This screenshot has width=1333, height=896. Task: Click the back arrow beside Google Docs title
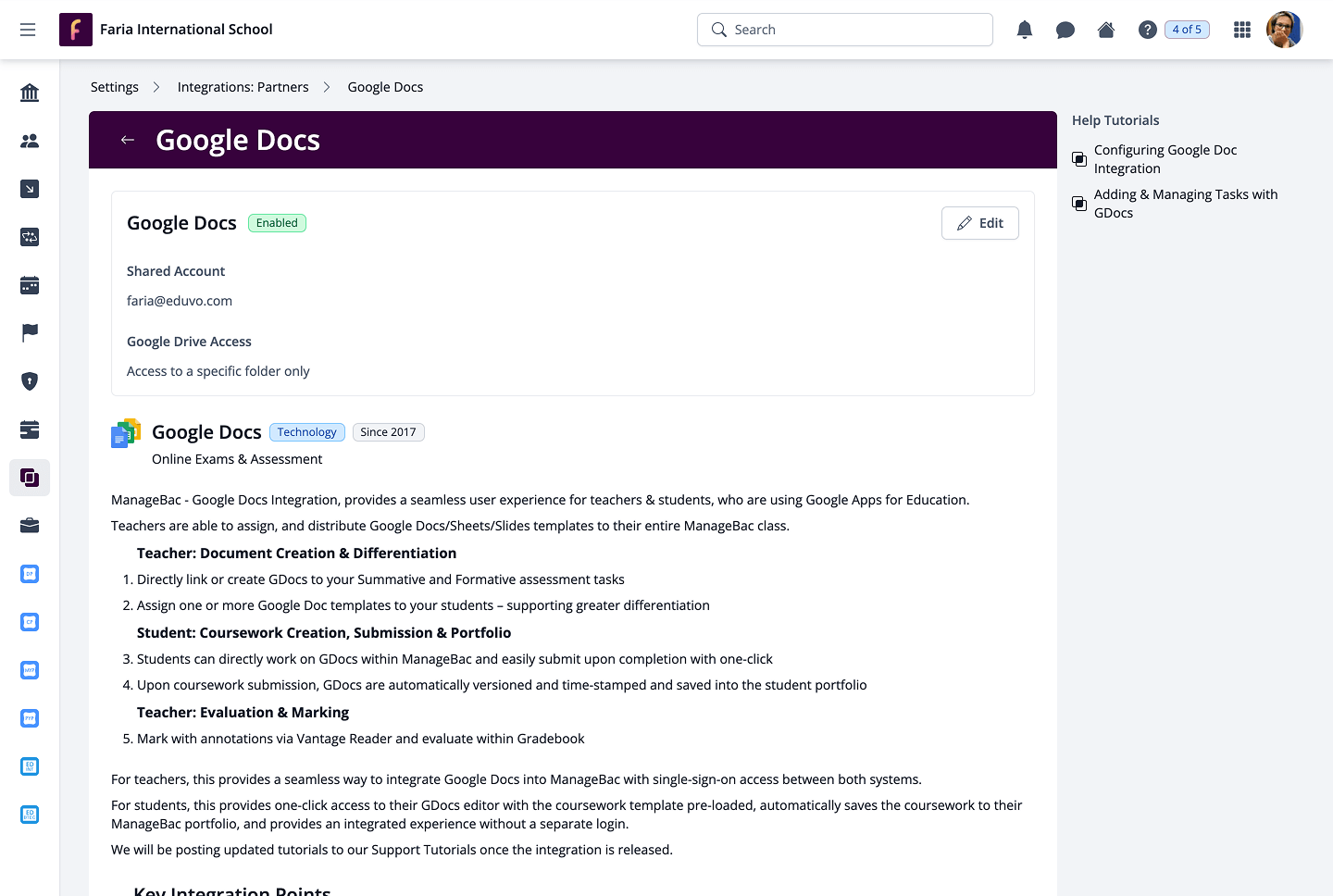[128, 140]
